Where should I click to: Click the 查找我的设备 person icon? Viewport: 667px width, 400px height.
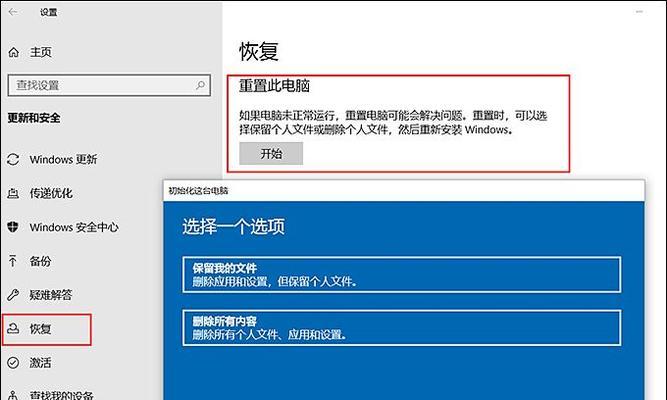(x=13, y=395)
